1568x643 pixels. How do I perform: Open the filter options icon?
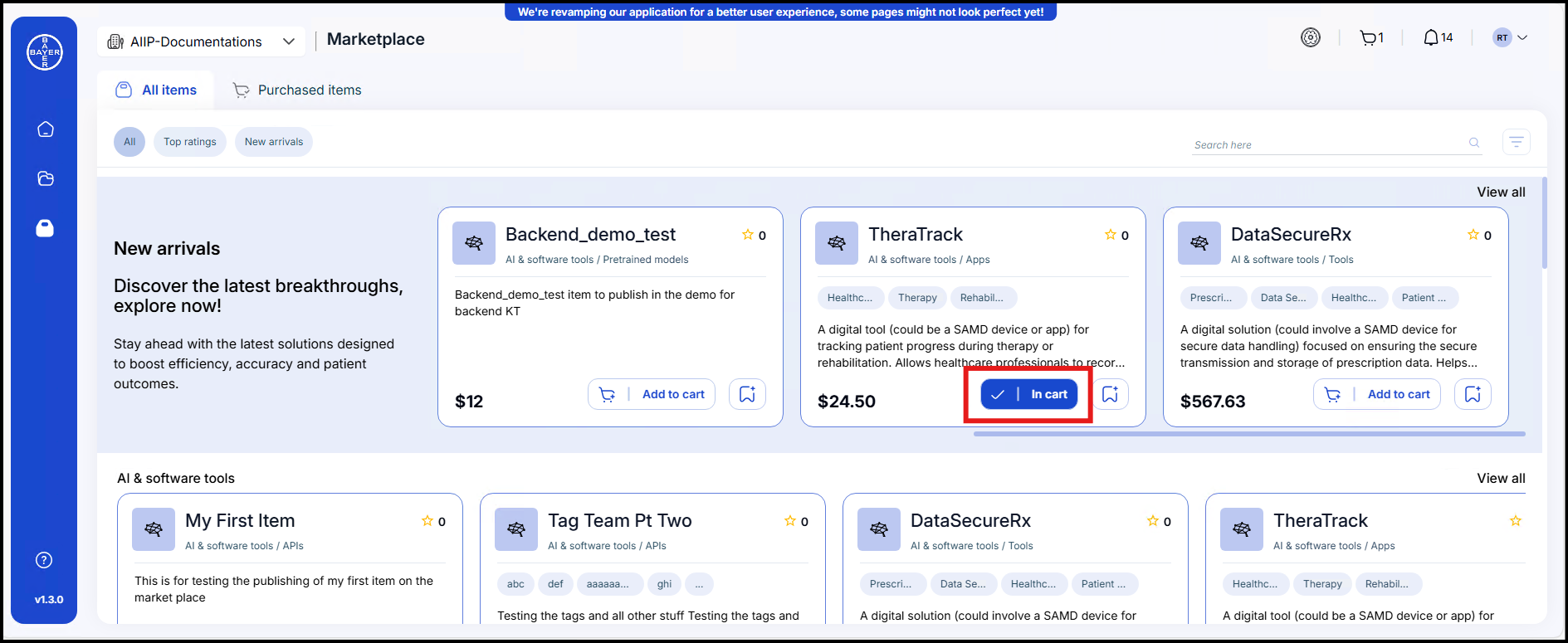pos(1517,142)
